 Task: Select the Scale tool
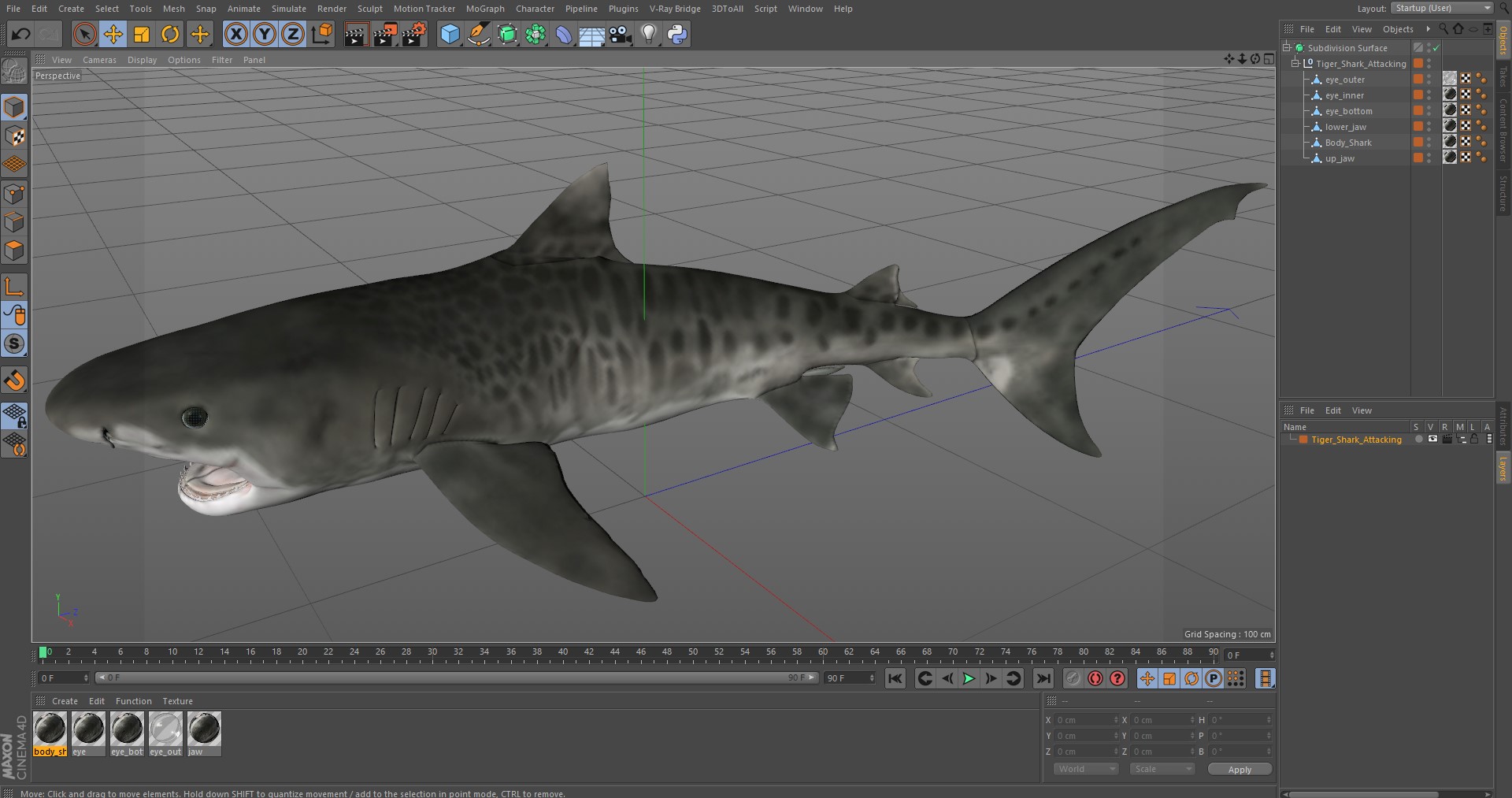tap(142, 34)
